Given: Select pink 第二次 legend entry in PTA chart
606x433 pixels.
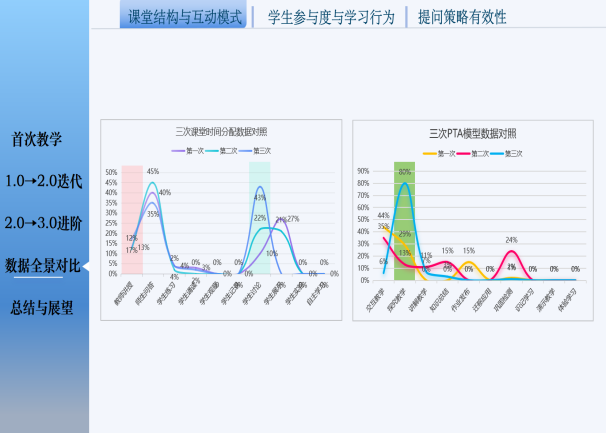Looking at the screenshot, I should (473, 153).
